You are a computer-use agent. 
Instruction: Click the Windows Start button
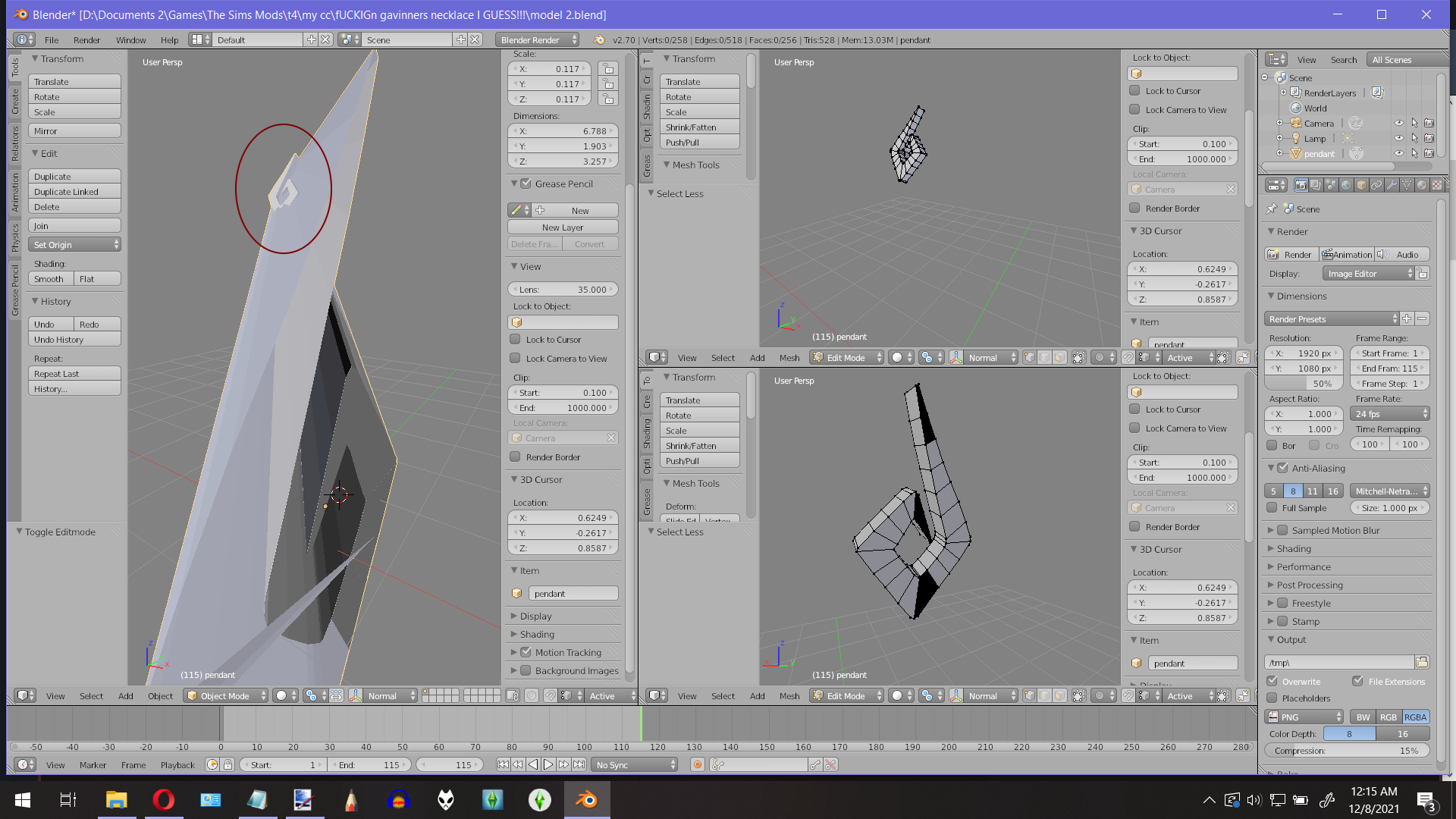[x=23, y=800]
